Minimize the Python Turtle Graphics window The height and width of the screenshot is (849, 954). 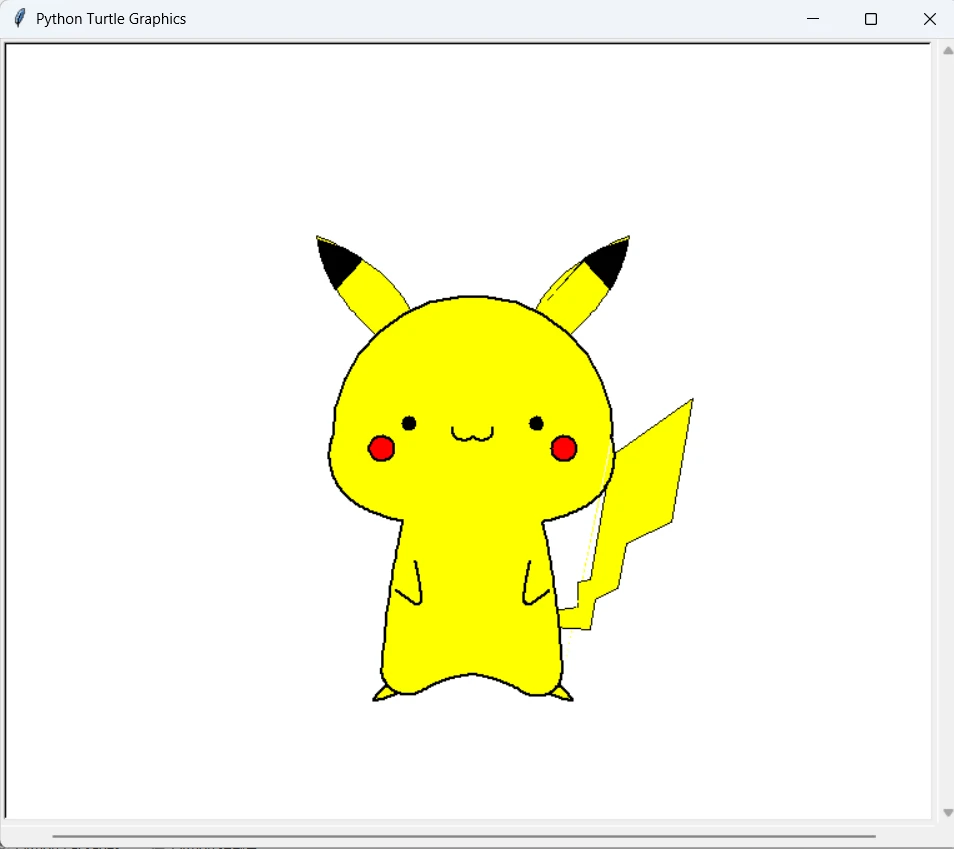click(x=813, y=19)
